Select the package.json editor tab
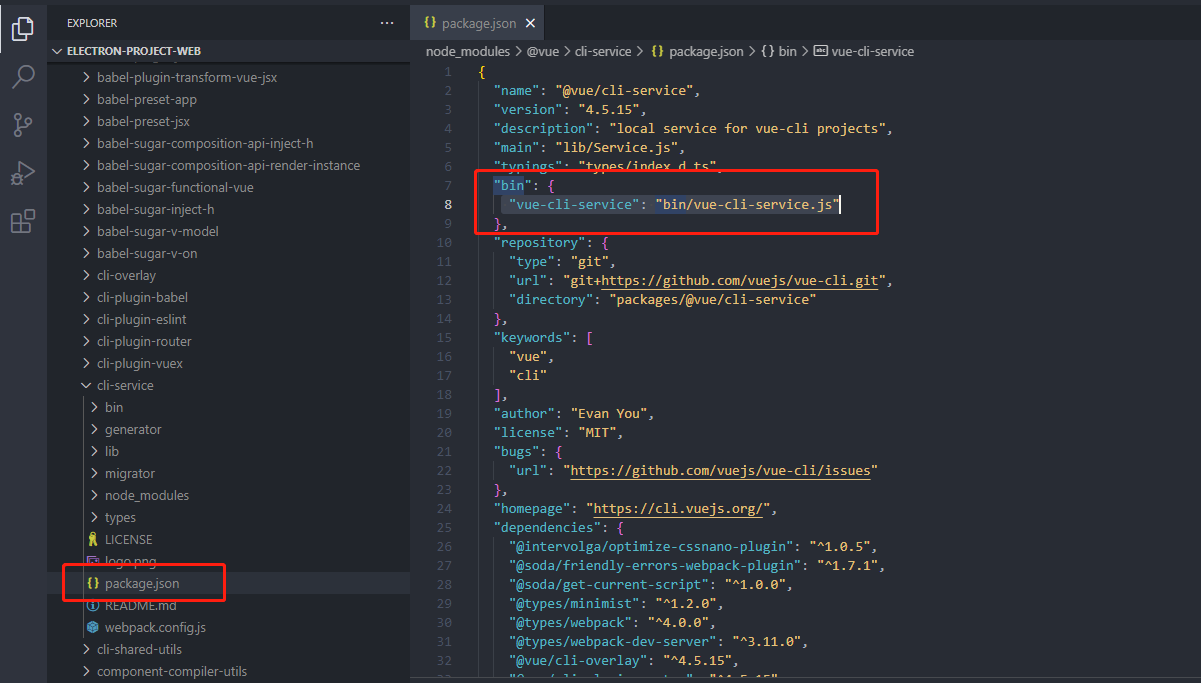 (x=479, y=22)
